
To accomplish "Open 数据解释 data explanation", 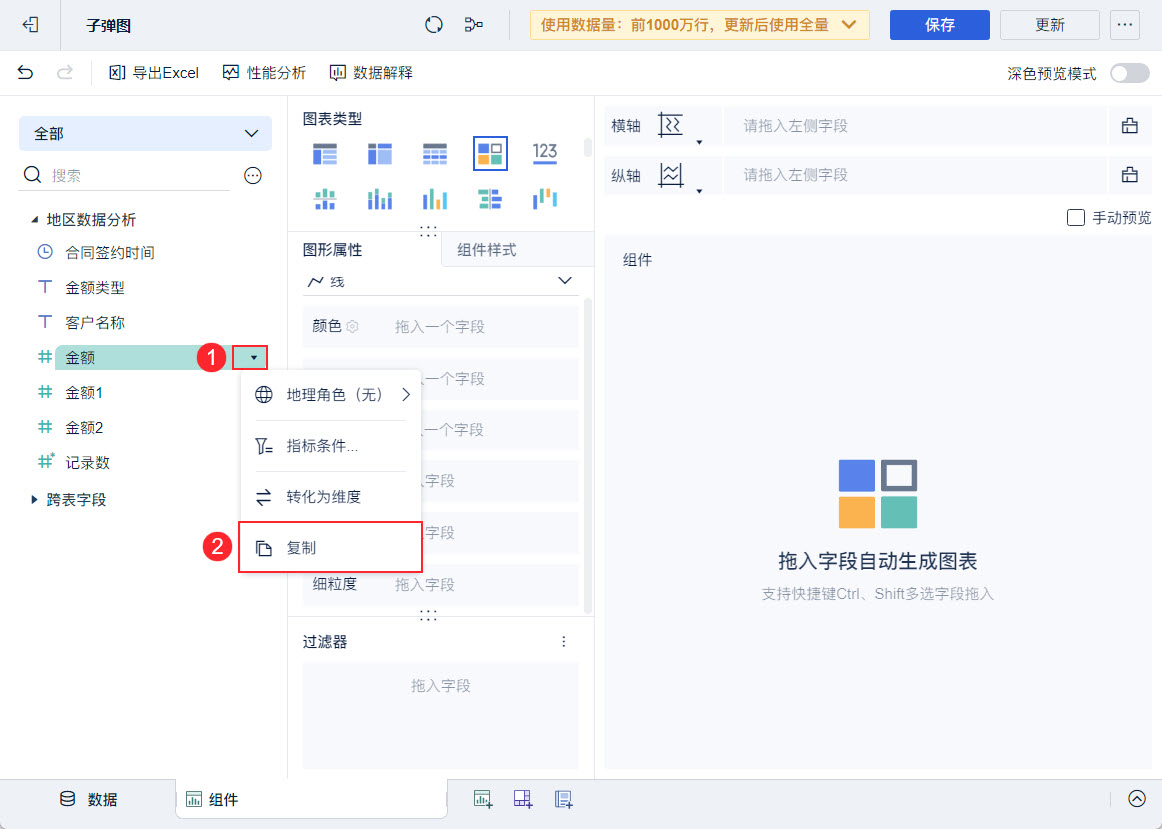I will click(371, 73).
